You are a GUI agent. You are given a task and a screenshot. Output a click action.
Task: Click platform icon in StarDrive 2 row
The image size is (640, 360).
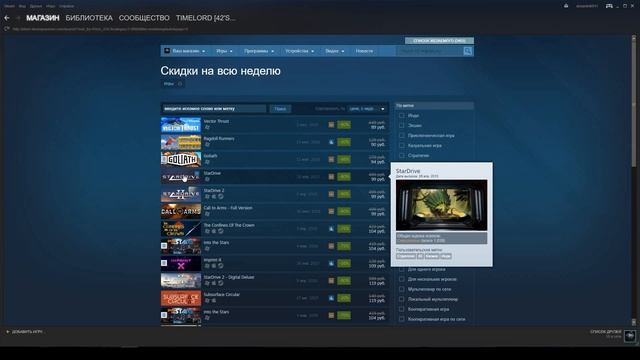(x=331, y=194)
